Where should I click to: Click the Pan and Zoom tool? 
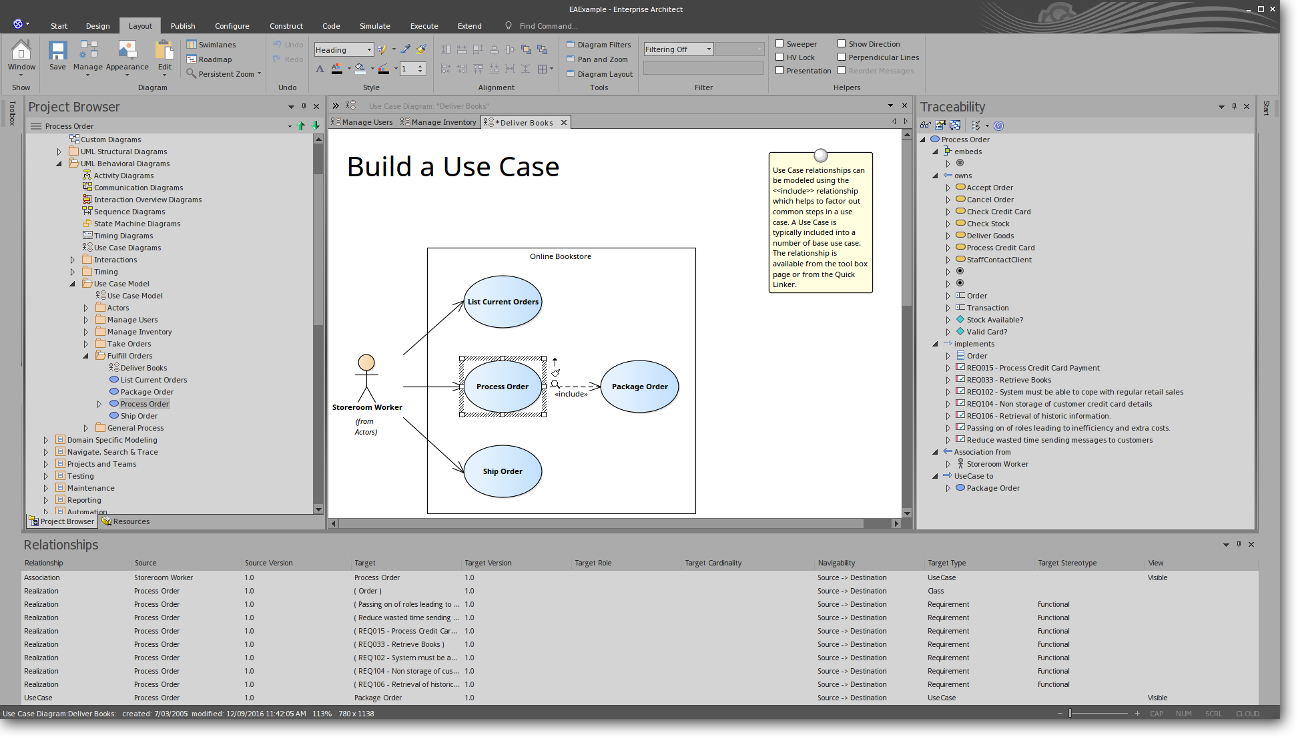[603, 59]
